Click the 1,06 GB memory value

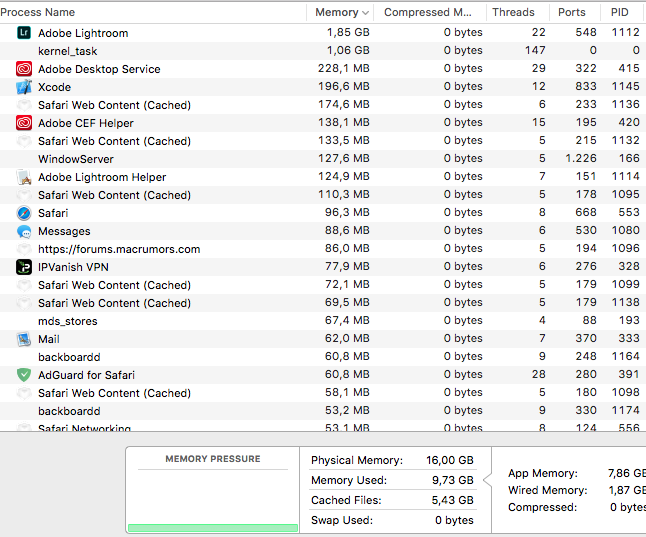coord(348,50)
